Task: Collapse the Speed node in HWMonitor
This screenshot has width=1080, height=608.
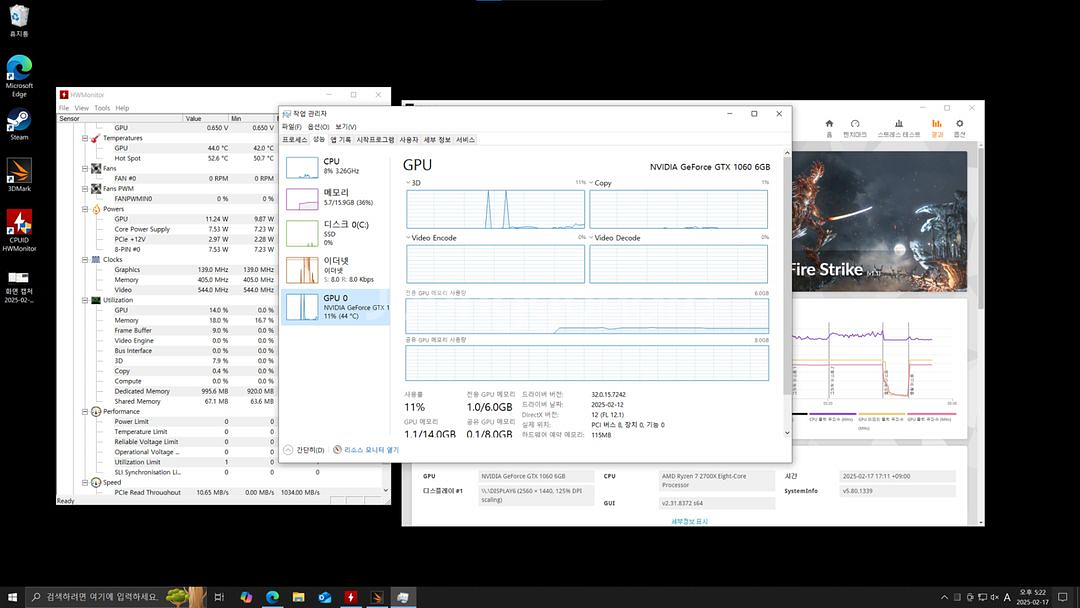Action: click(x=85, y=483)
